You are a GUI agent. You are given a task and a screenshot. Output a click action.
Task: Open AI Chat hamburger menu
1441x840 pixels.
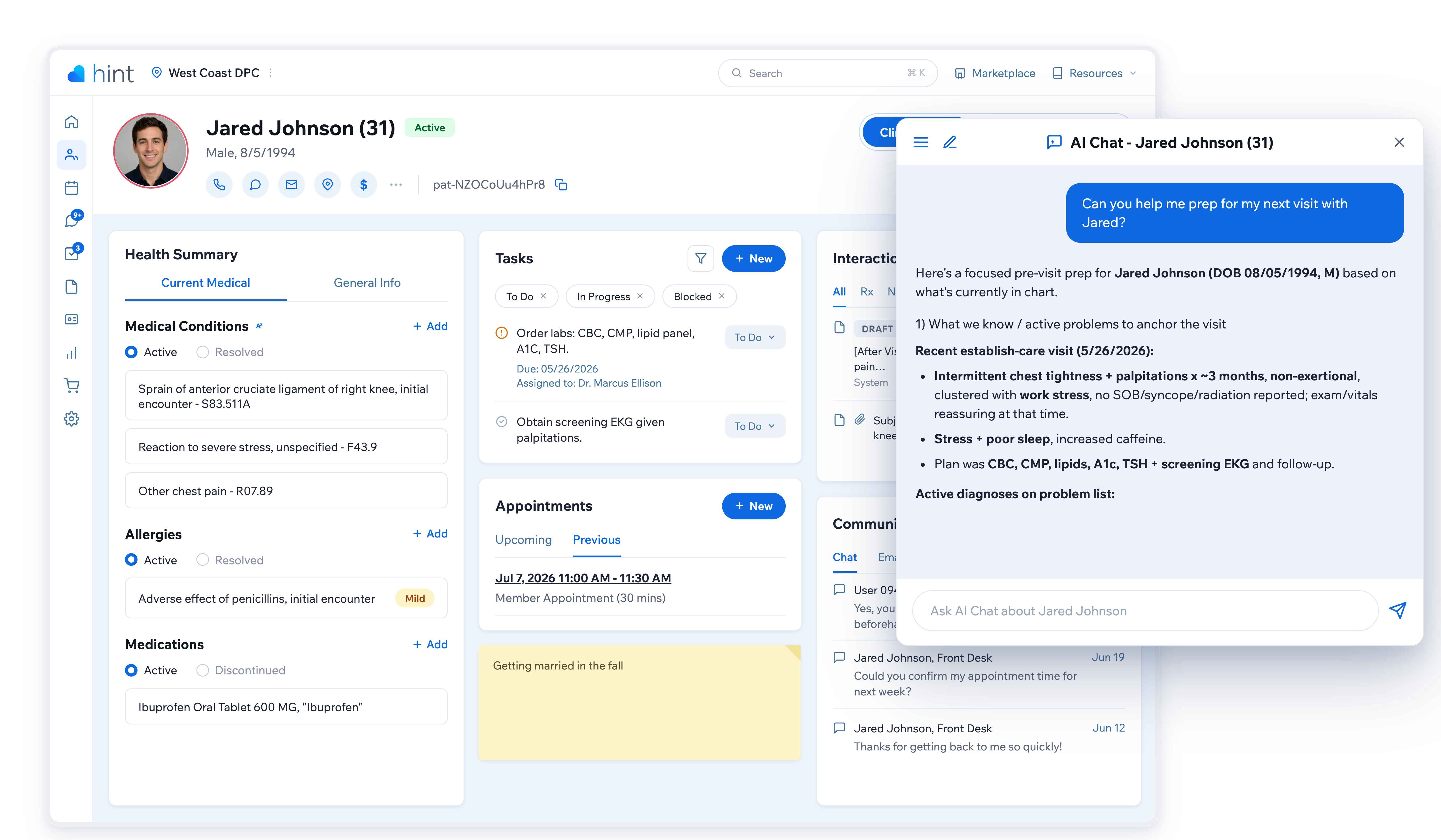click(921, 142)
